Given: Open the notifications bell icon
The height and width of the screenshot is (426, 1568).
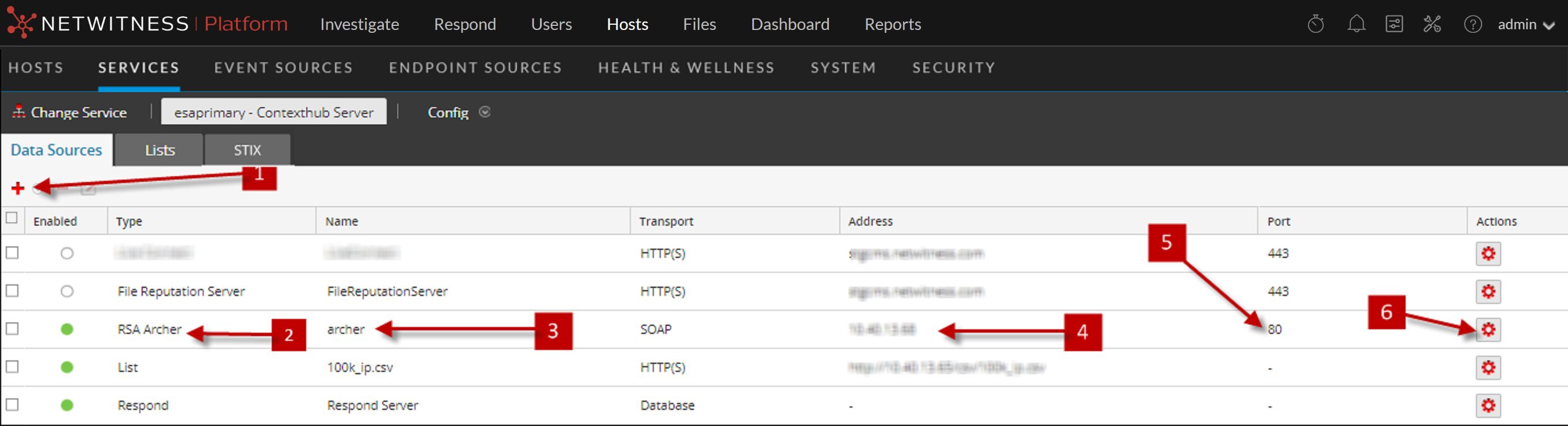Looking at the screenshot, I should click(x=1356, y=24).
